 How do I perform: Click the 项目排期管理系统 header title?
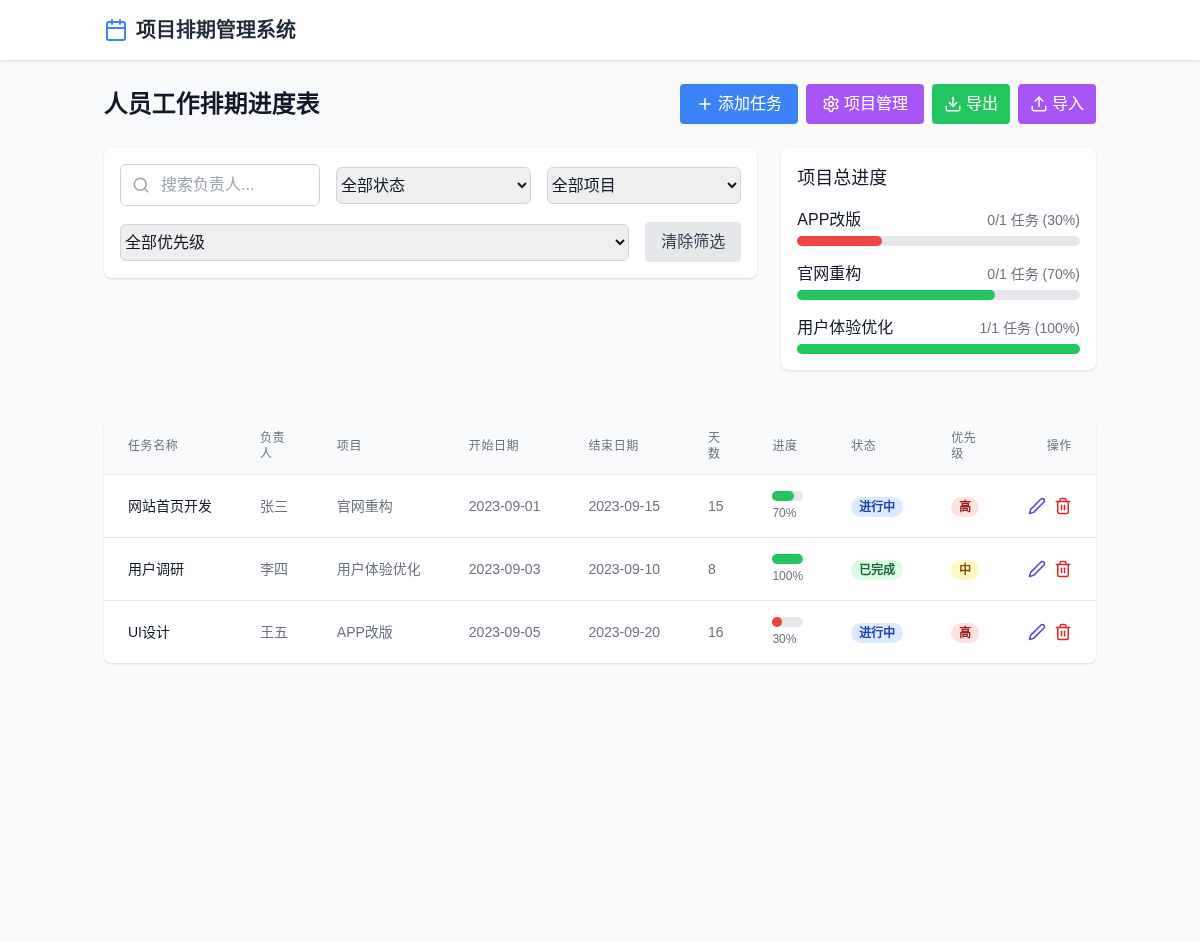[x=216, y=30]
